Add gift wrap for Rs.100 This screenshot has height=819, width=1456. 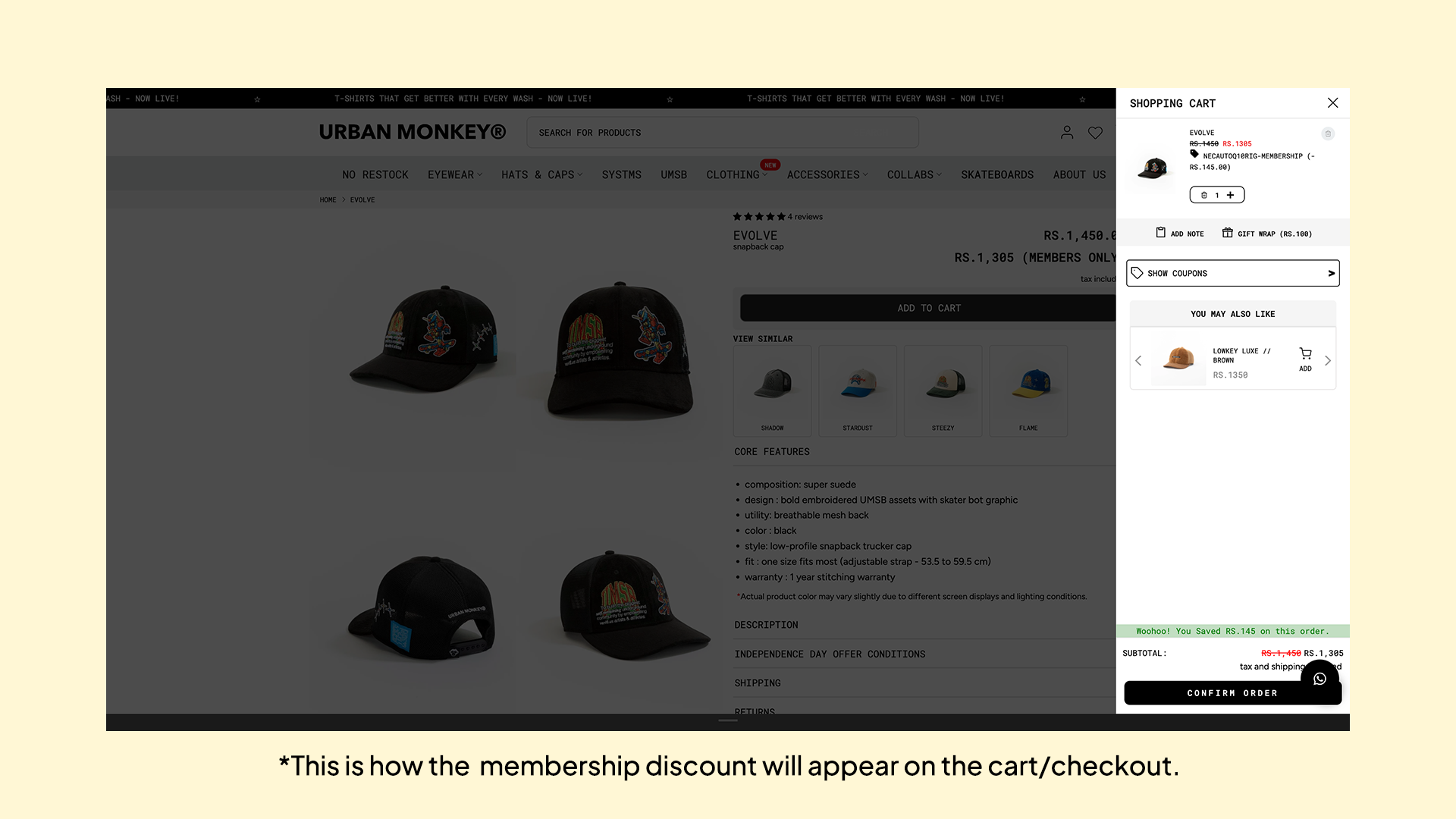(1266, 234)
